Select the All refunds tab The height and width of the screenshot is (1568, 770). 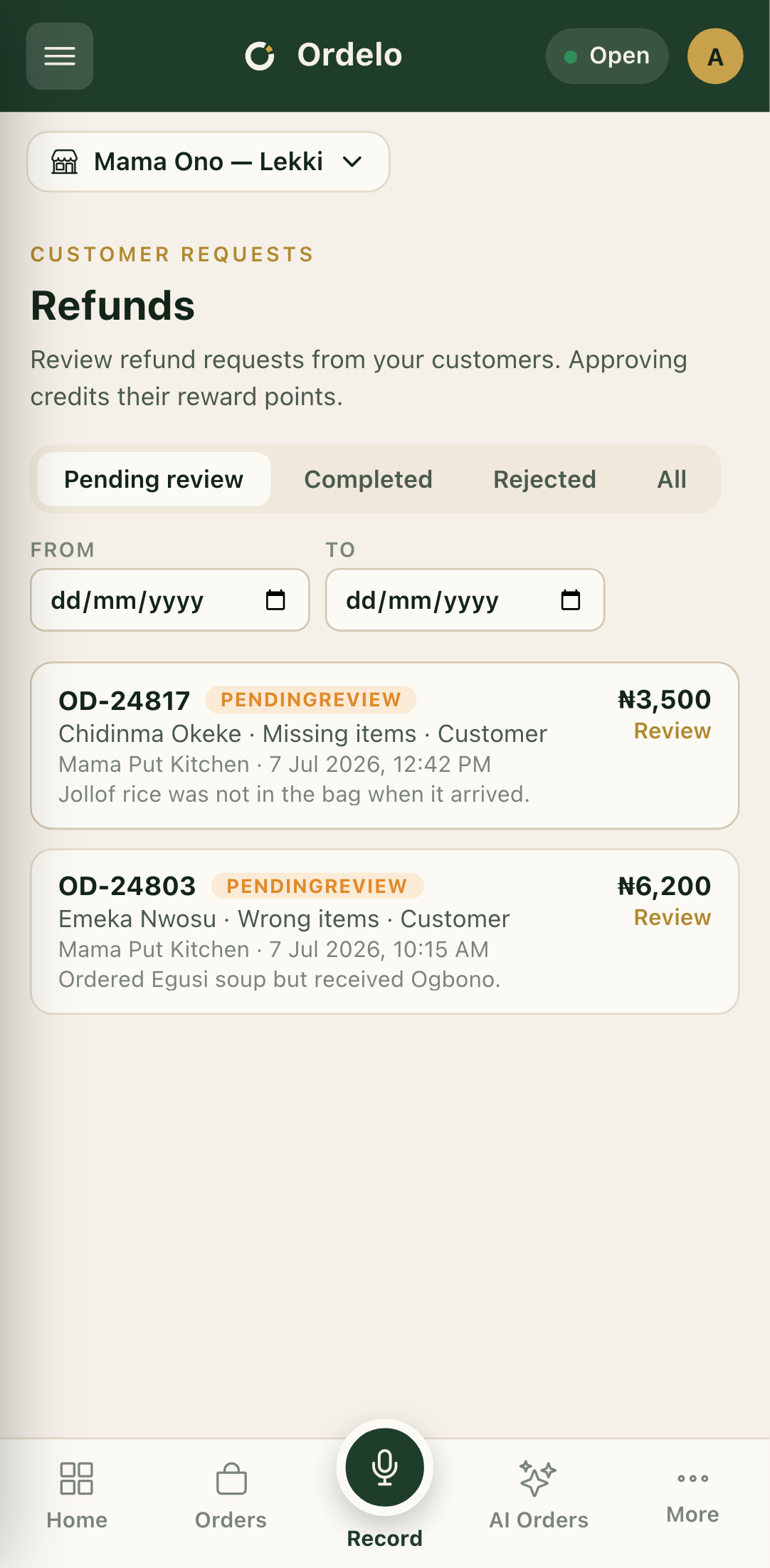click(x=672, y=479)
